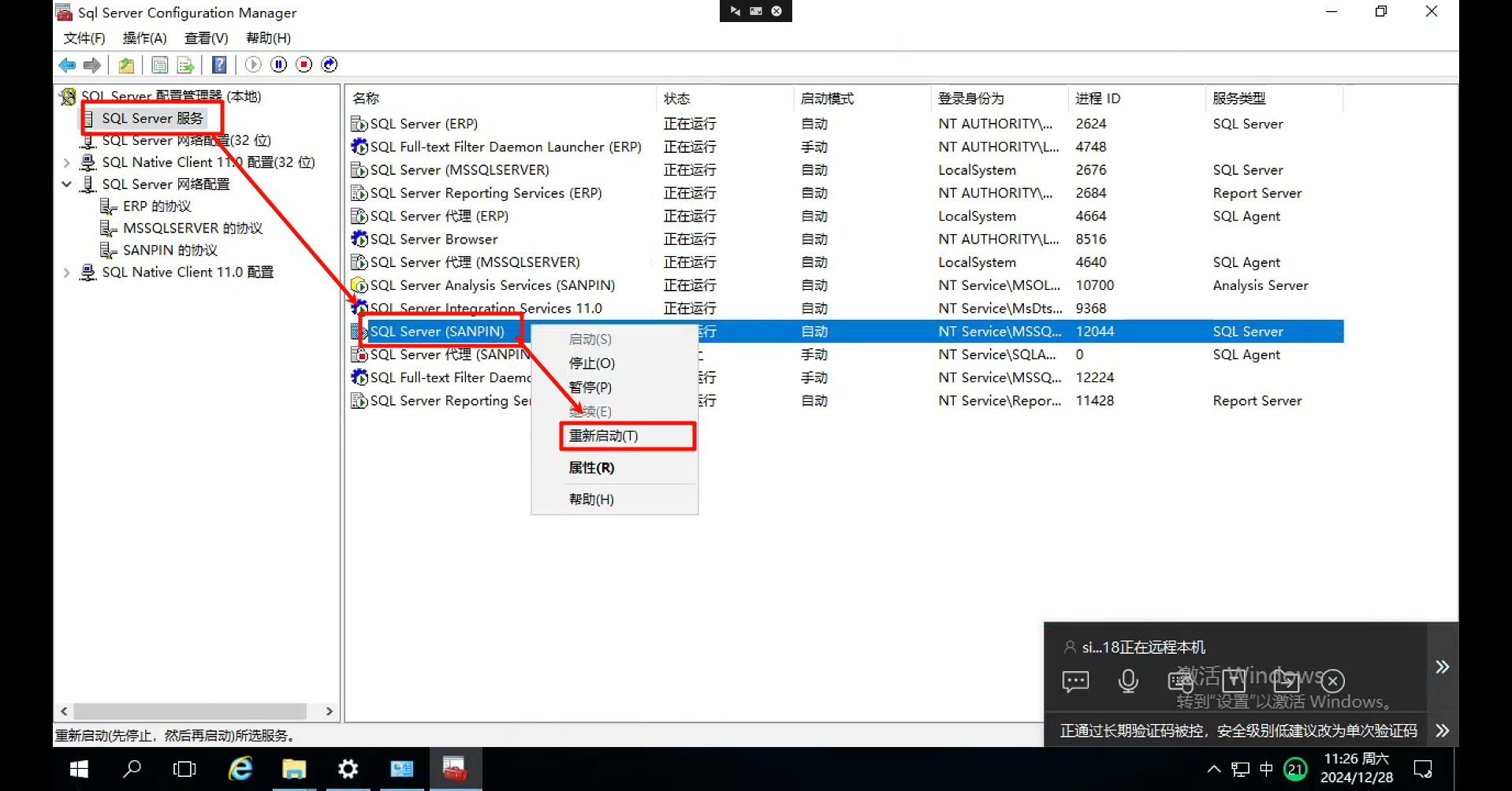Choose 停止(O) in context menu

pos(614,363)
